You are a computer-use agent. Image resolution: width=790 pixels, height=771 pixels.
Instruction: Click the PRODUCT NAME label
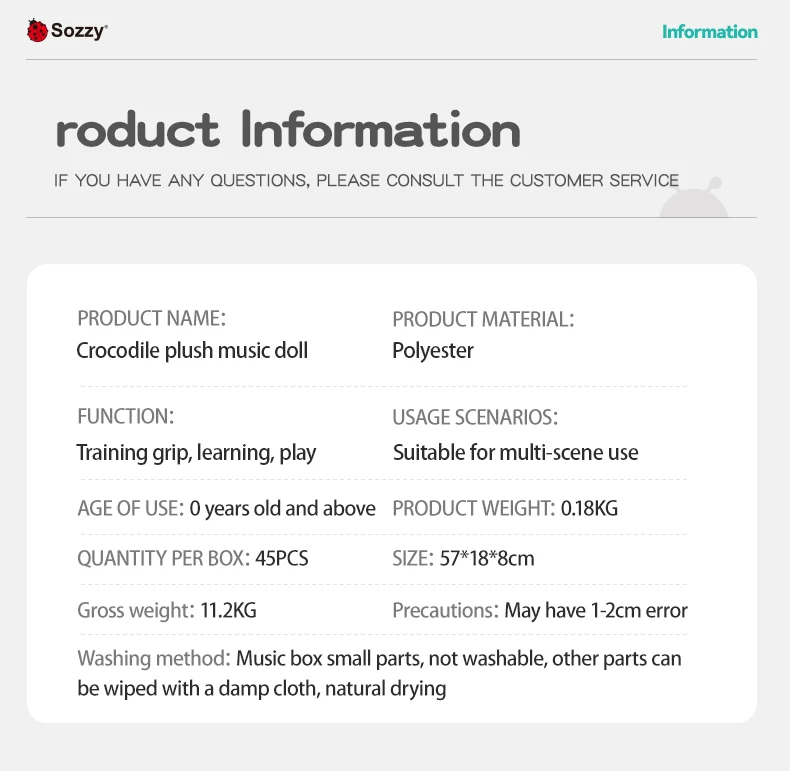(151, 319)
